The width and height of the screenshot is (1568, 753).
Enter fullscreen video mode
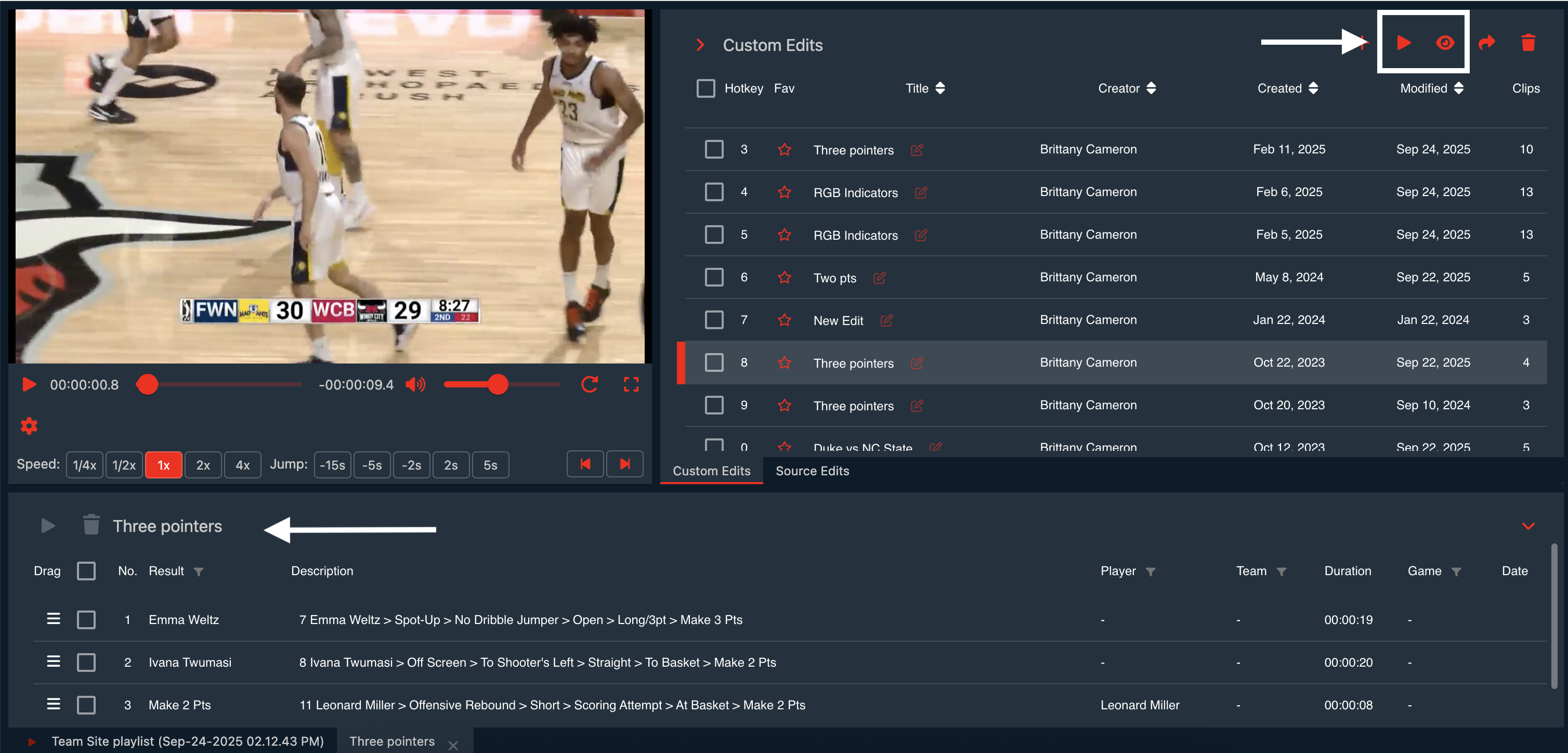point(631,384)
